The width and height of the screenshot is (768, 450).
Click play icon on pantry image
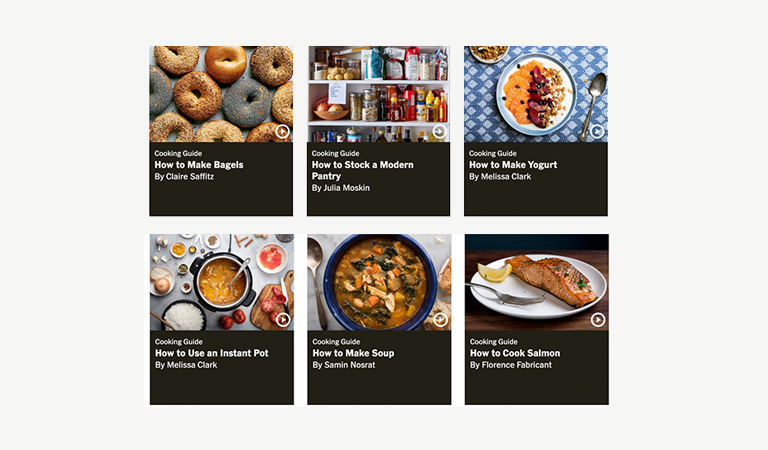439,131
